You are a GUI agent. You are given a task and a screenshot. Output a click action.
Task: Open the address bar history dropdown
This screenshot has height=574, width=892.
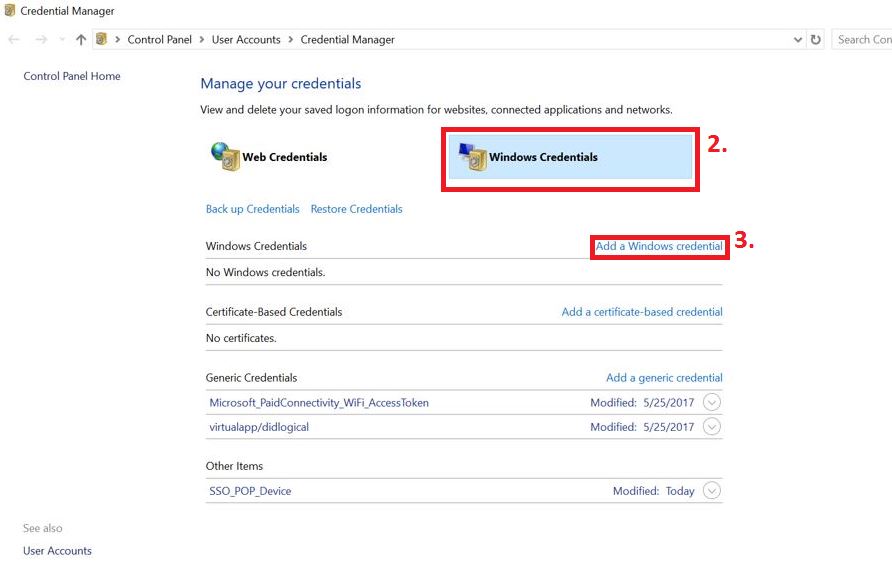[798, 39]
